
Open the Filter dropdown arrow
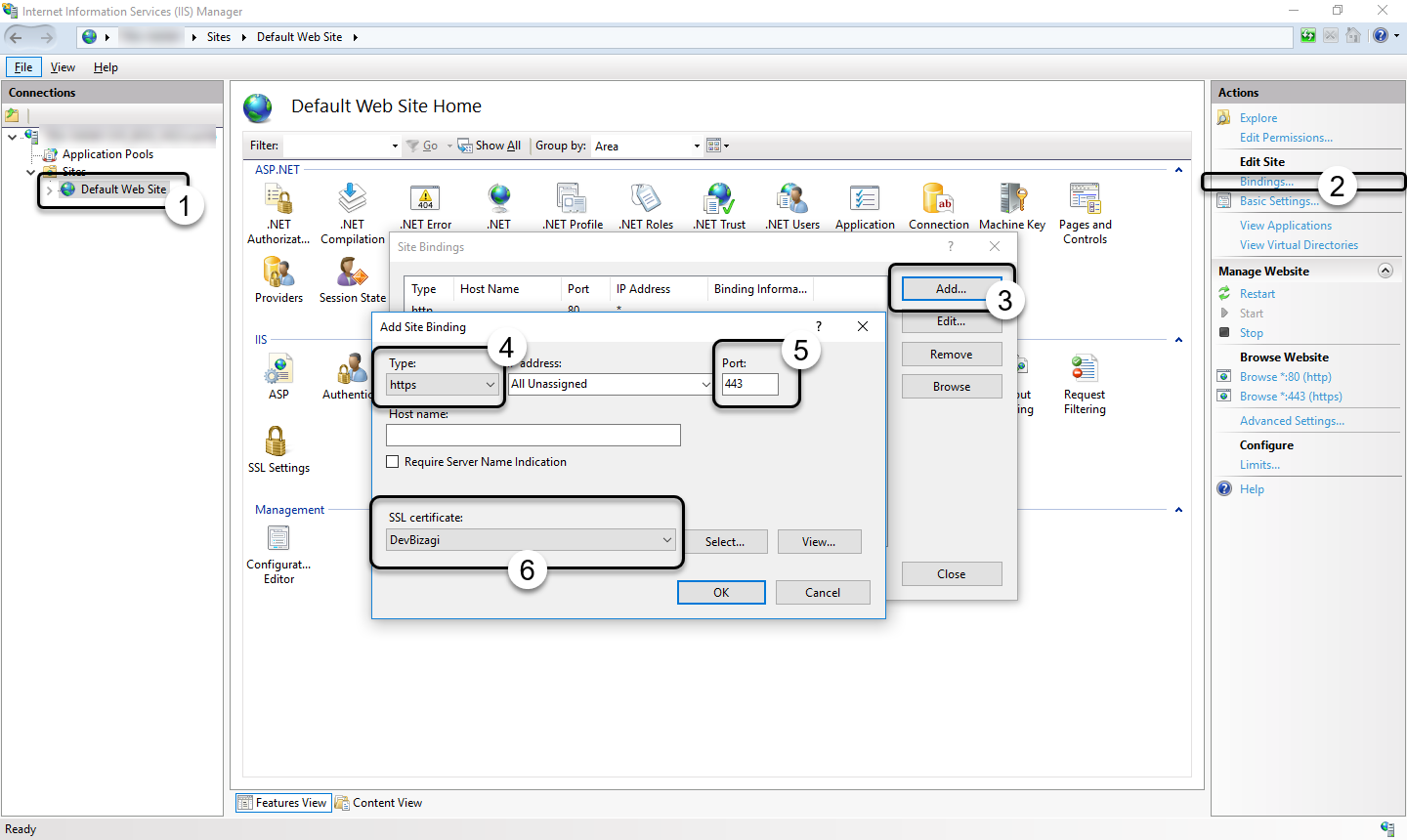tap(395, 146)
